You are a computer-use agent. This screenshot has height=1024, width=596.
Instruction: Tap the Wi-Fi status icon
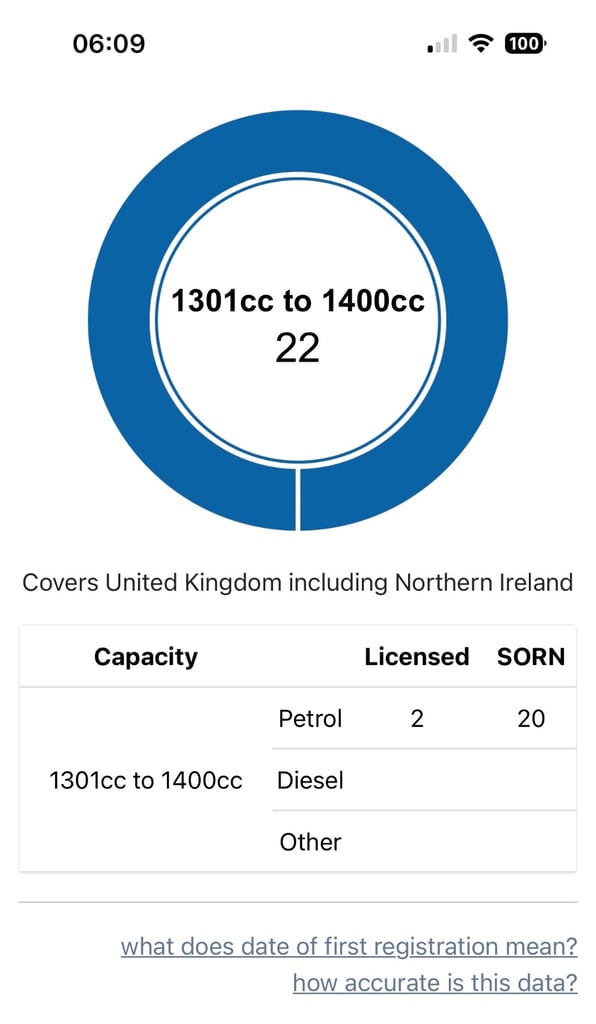pos(482,44)
